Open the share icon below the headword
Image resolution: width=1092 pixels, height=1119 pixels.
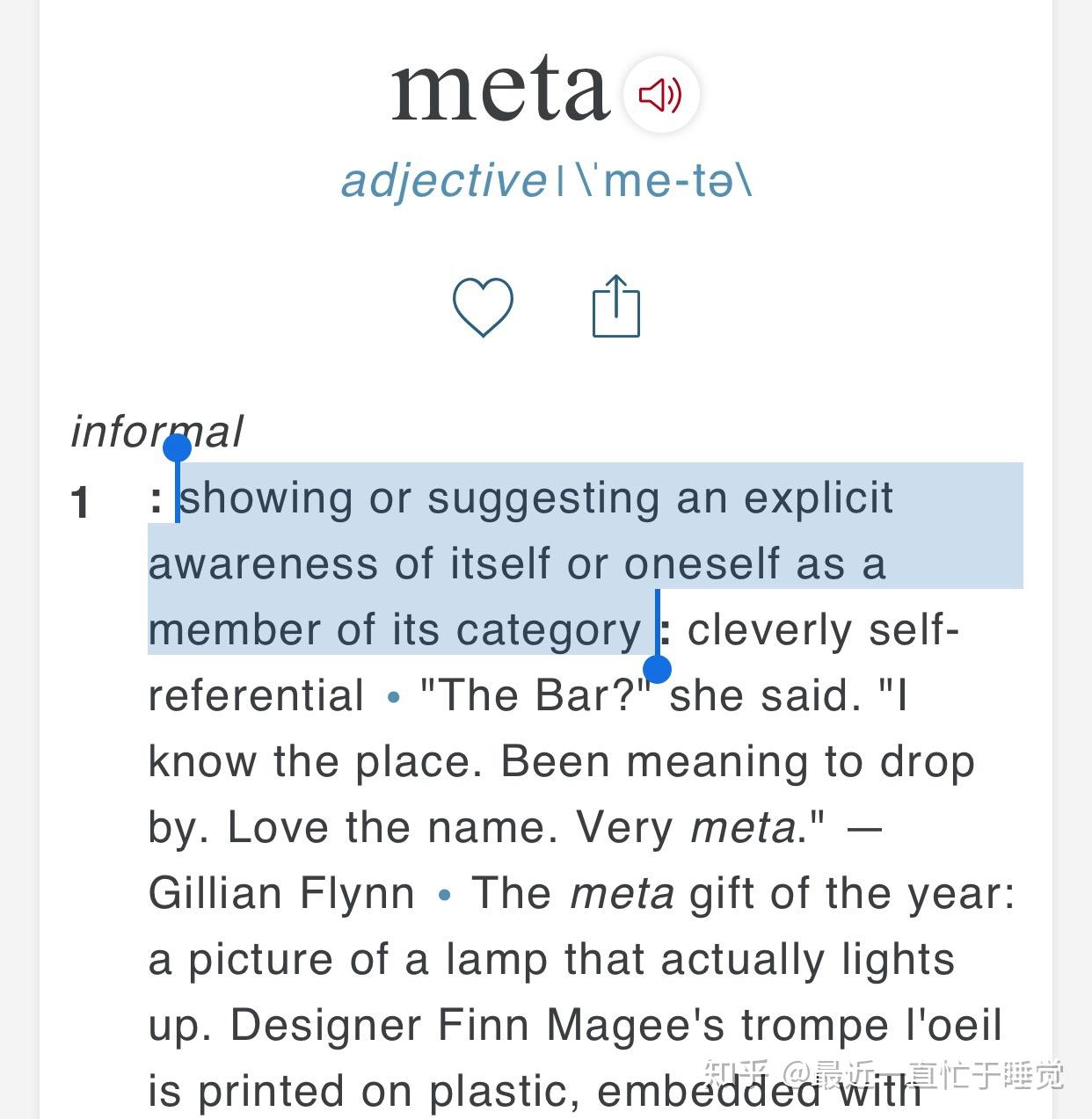point(615,307)
